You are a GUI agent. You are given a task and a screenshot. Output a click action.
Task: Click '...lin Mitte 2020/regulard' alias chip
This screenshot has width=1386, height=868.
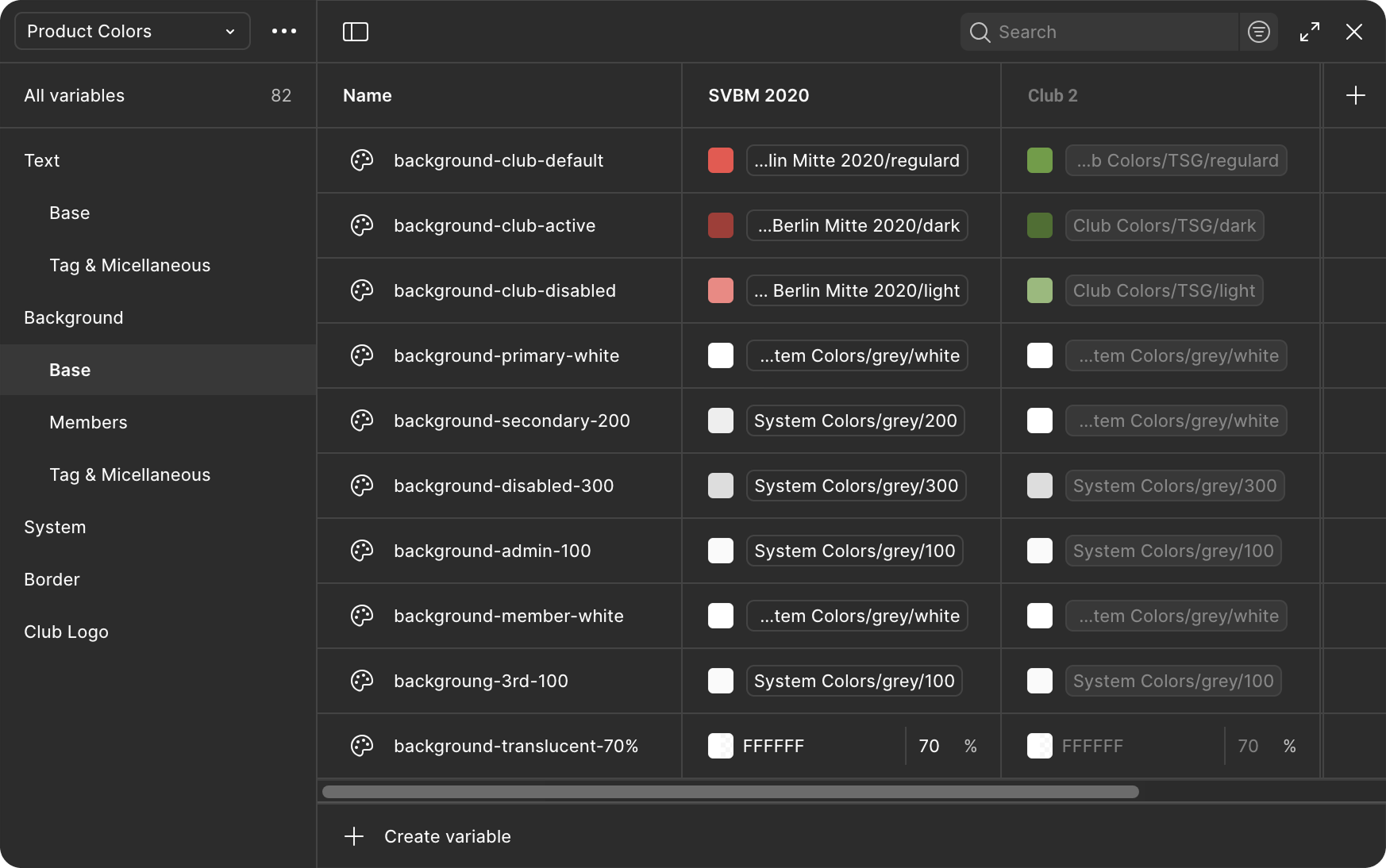[x=857, y=160]
